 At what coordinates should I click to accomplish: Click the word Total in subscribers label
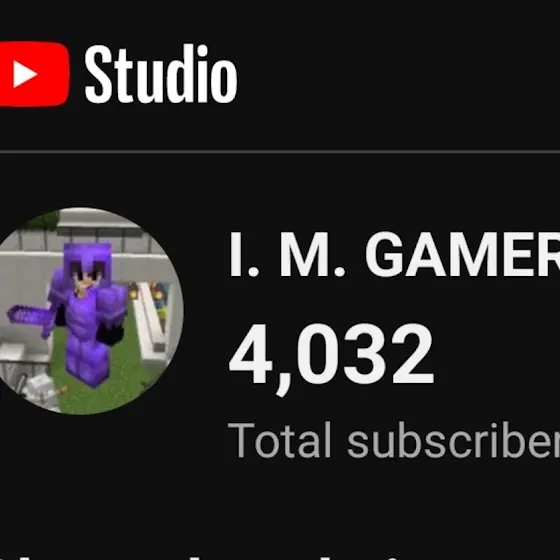point(280,440)
